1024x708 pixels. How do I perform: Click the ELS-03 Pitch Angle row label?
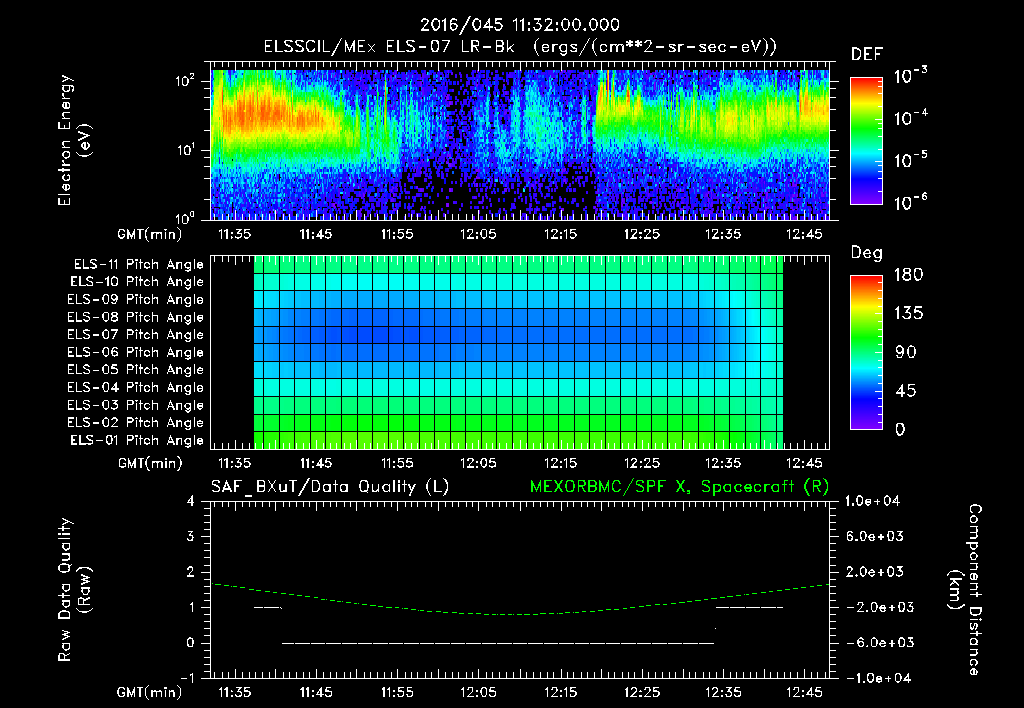[136, 405]
